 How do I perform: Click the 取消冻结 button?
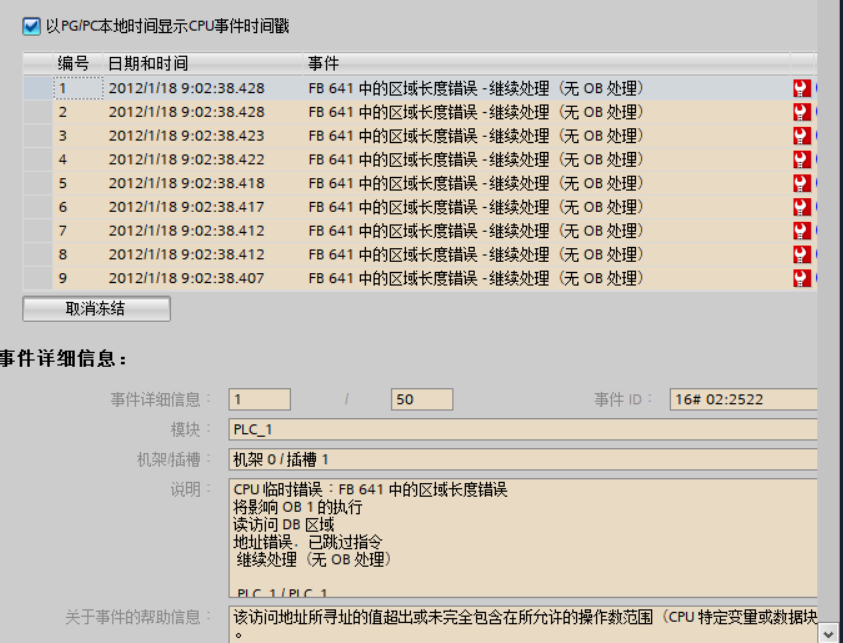click(x=96, y=309)
